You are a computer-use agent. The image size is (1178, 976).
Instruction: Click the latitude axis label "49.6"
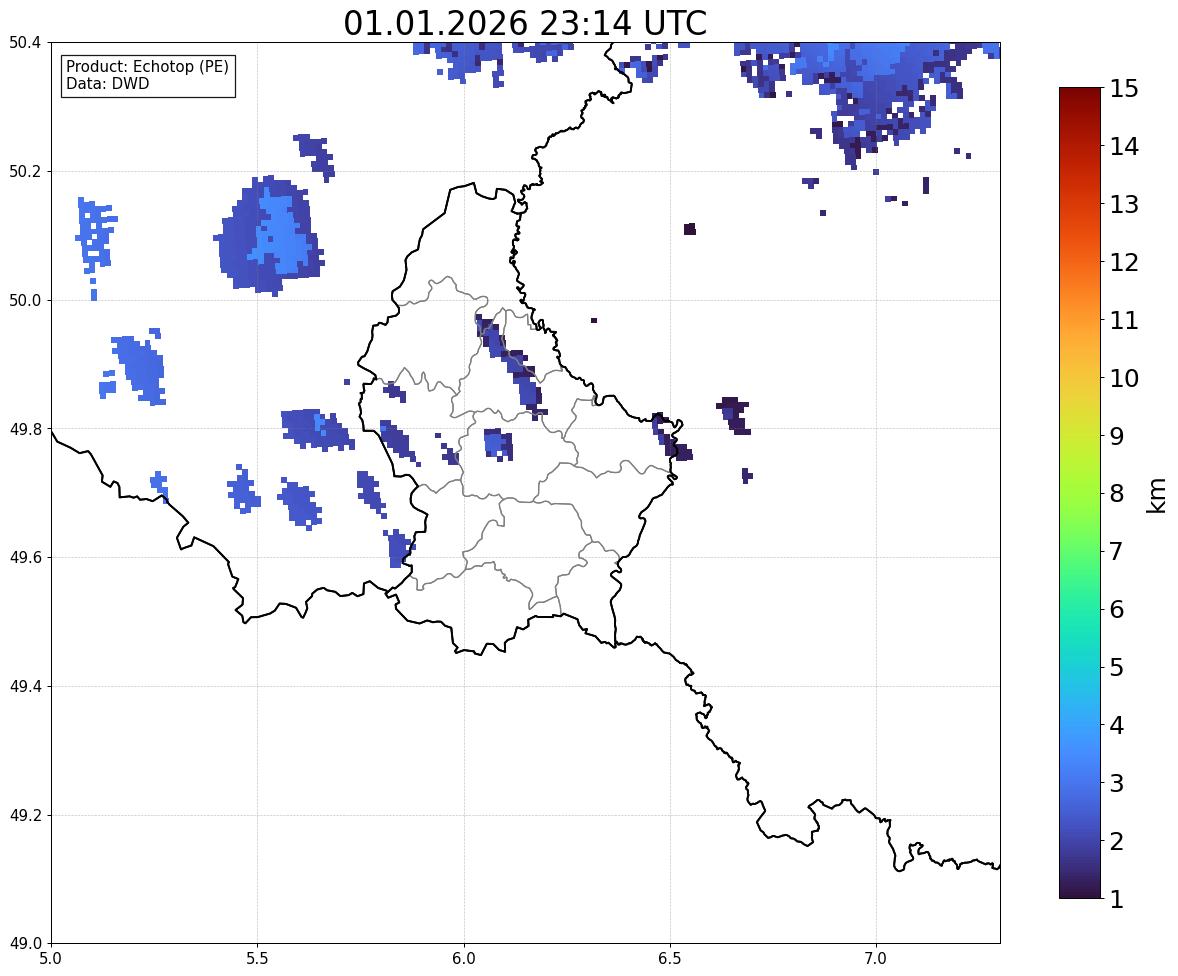[x=24, y=557]
